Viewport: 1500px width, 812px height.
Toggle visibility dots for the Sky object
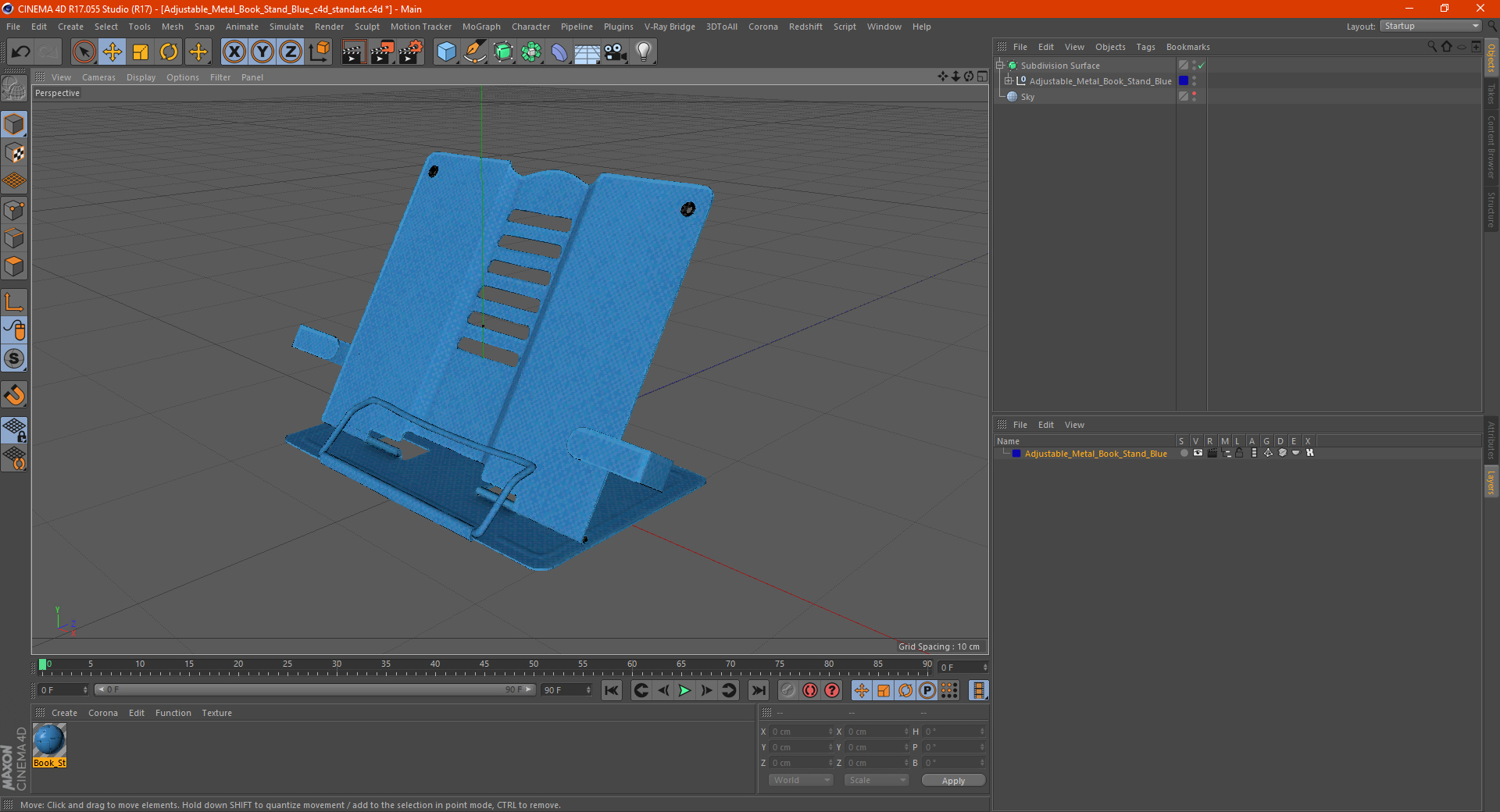[x=1194, y=97]
